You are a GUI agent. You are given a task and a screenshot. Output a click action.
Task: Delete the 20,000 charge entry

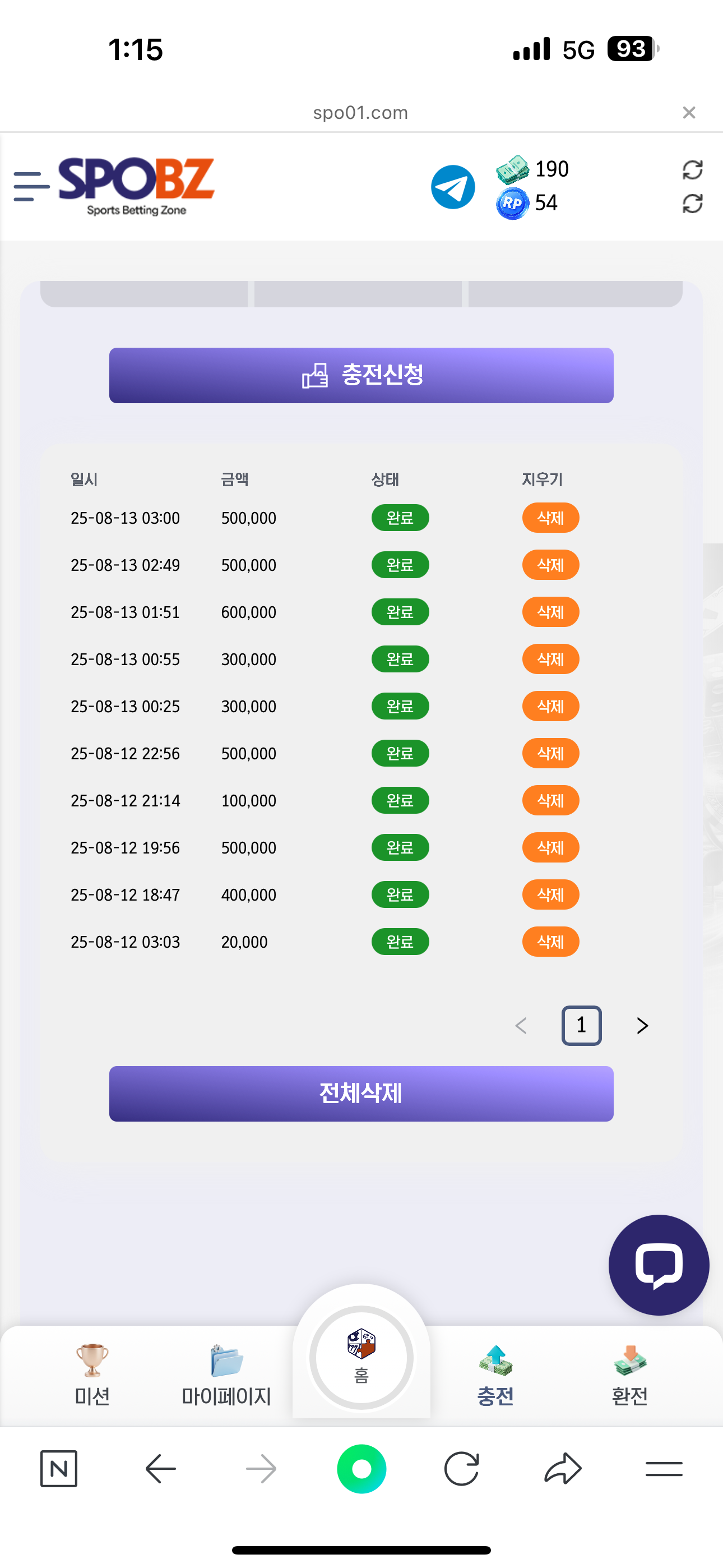pyautogui.click(x=550, y=942)
